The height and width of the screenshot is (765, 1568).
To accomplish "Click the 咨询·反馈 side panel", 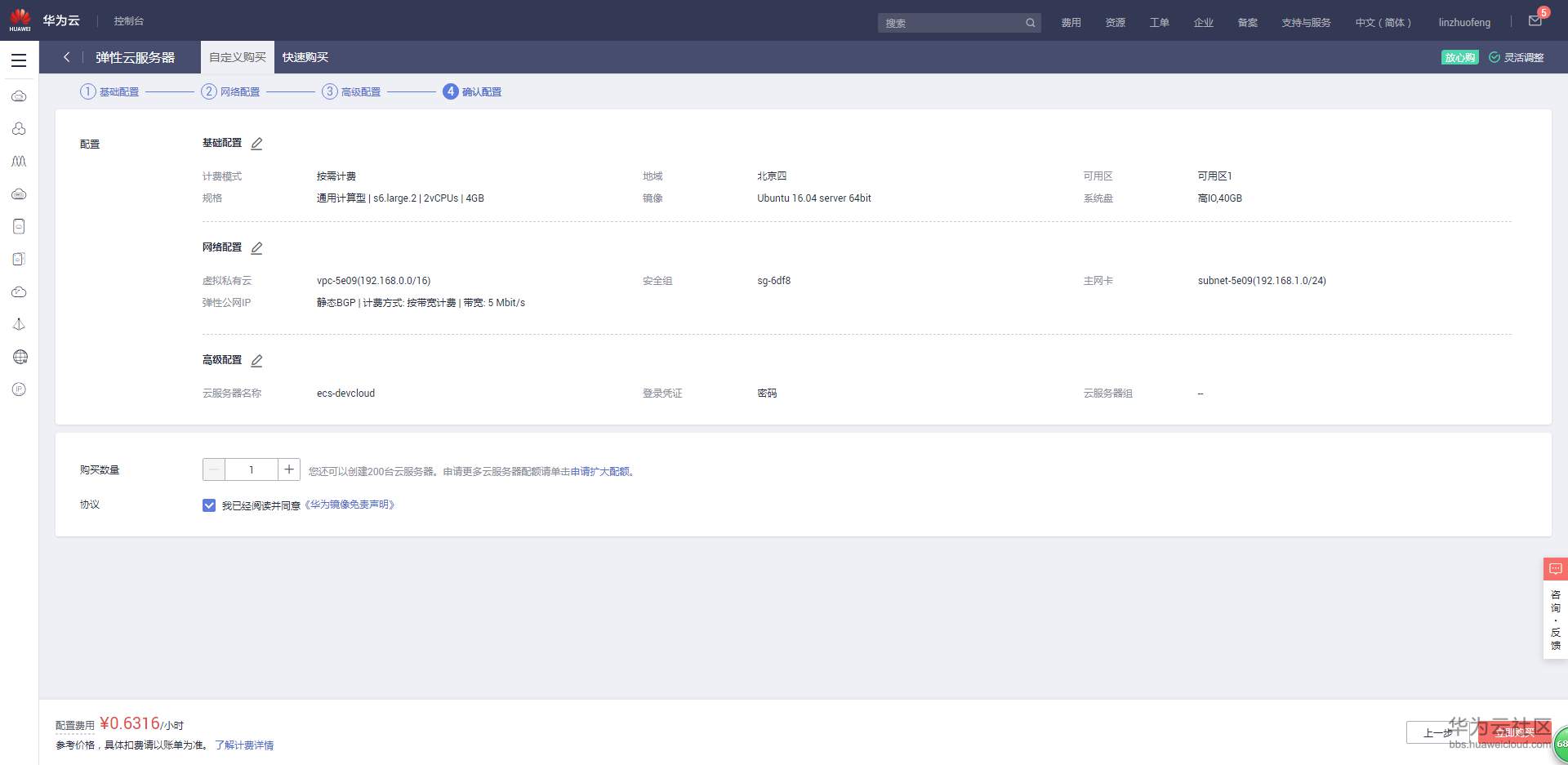I will click(1555, 619).
